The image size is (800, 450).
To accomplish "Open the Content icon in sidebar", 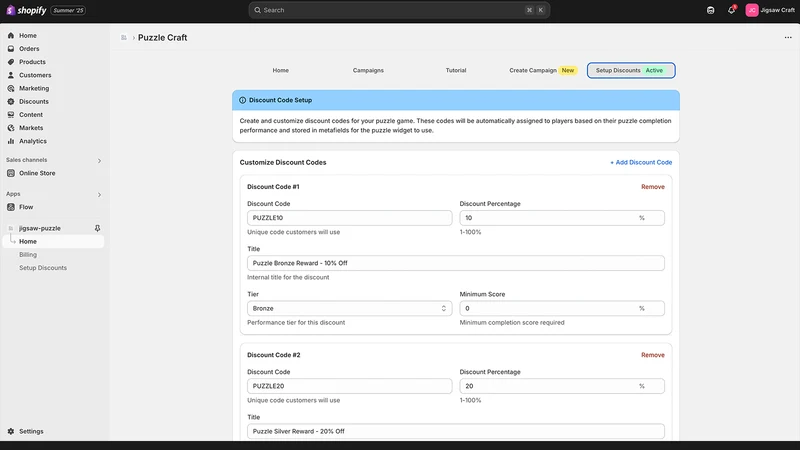I will pos(11,115).
